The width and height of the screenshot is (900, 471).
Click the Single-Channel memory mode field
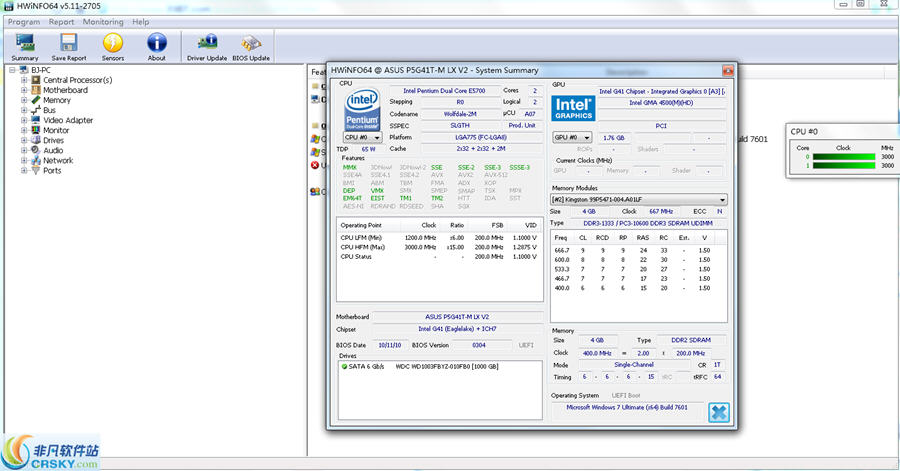pyautogui.click(x=634, y=365)
